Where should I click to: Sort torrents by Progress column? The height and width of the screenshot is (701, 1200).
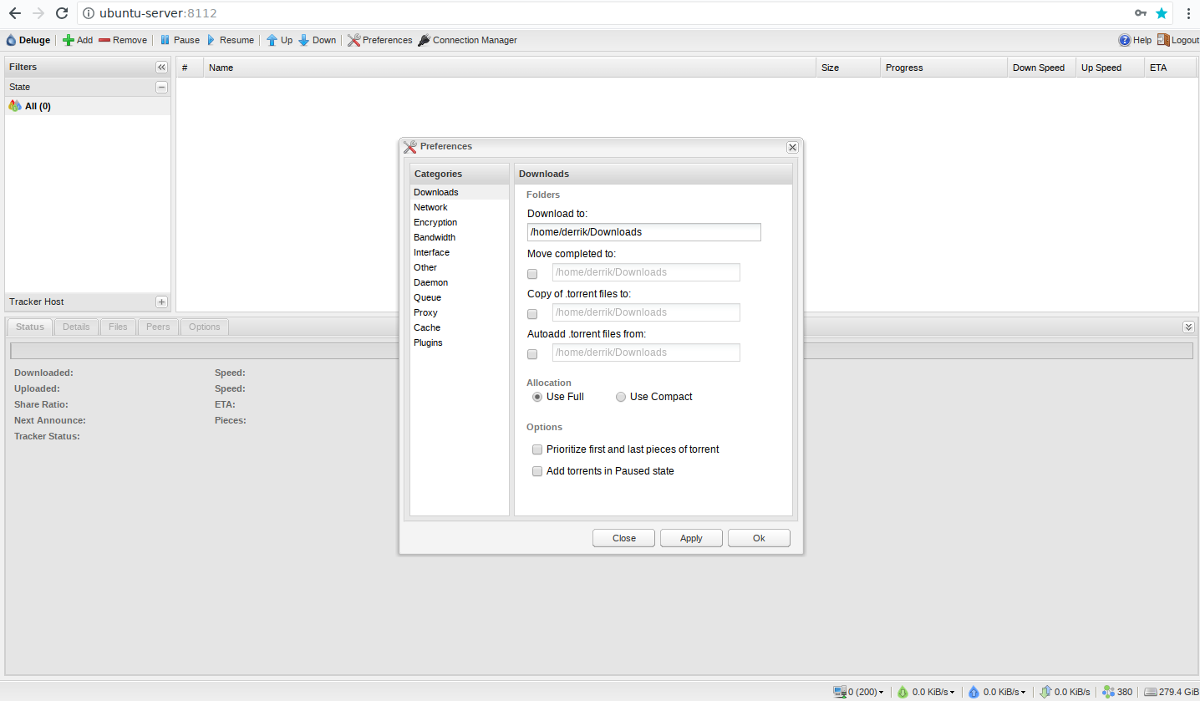click(944, 68)
